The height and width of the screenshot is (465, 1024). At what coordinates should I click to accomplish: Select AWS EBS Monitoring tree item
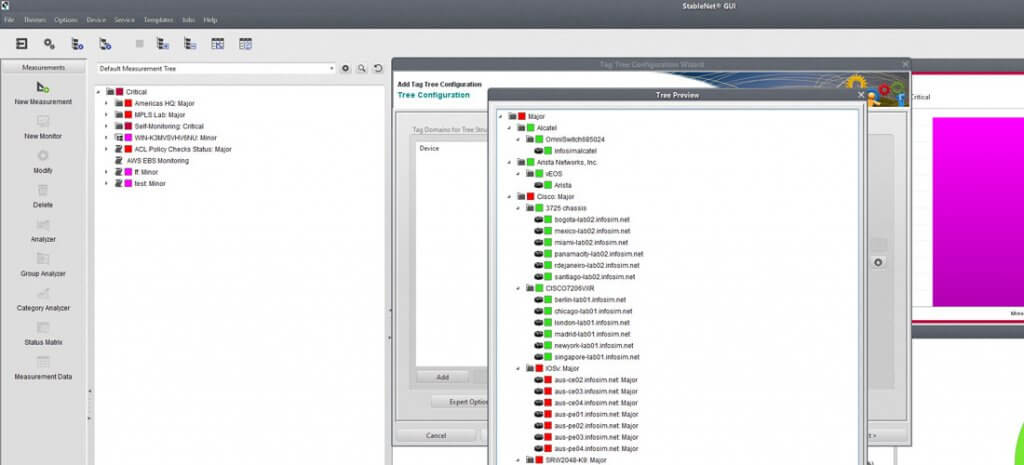157,160
